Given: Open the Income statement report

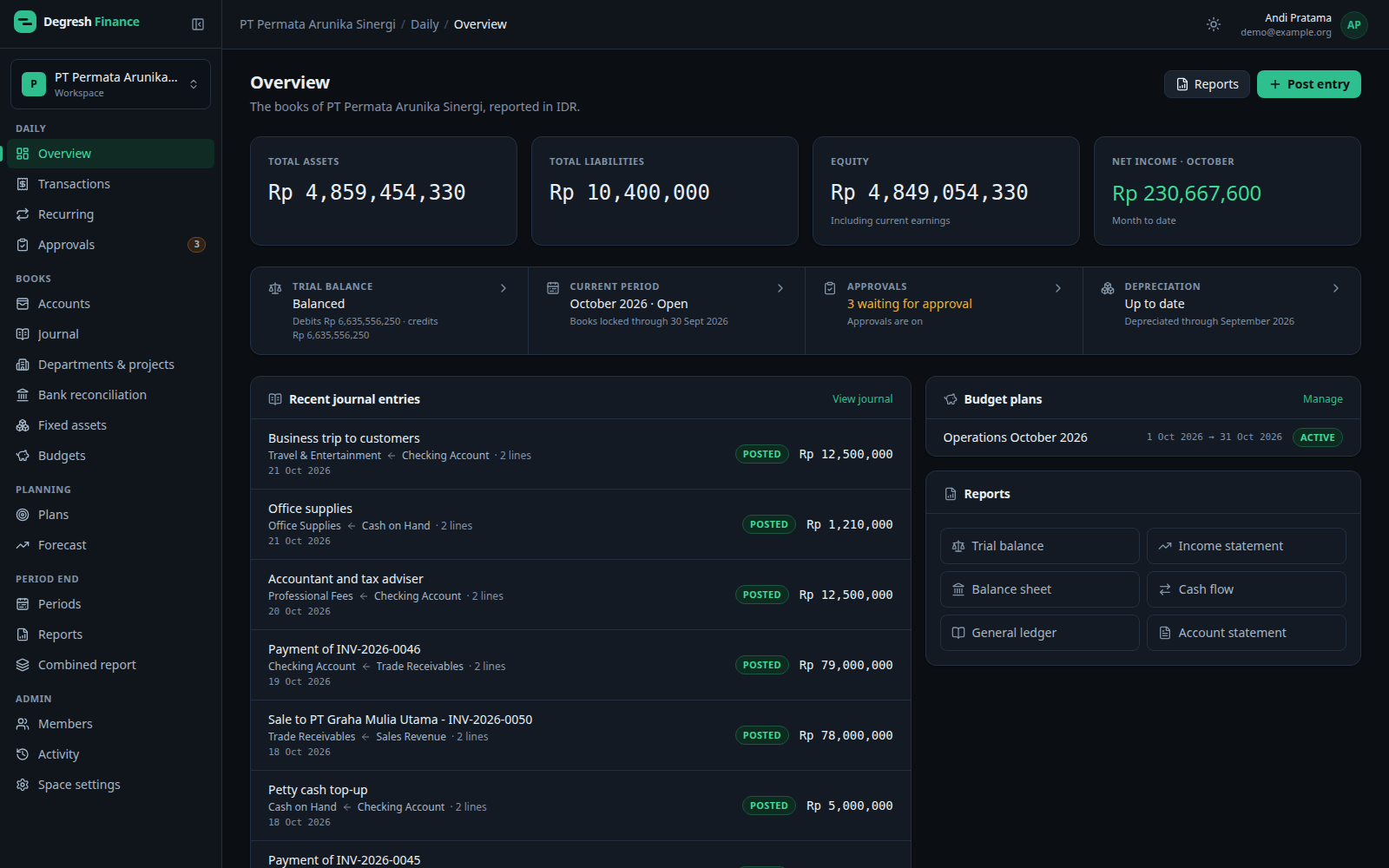Looking at the screenshot, I should point(1246,546).
